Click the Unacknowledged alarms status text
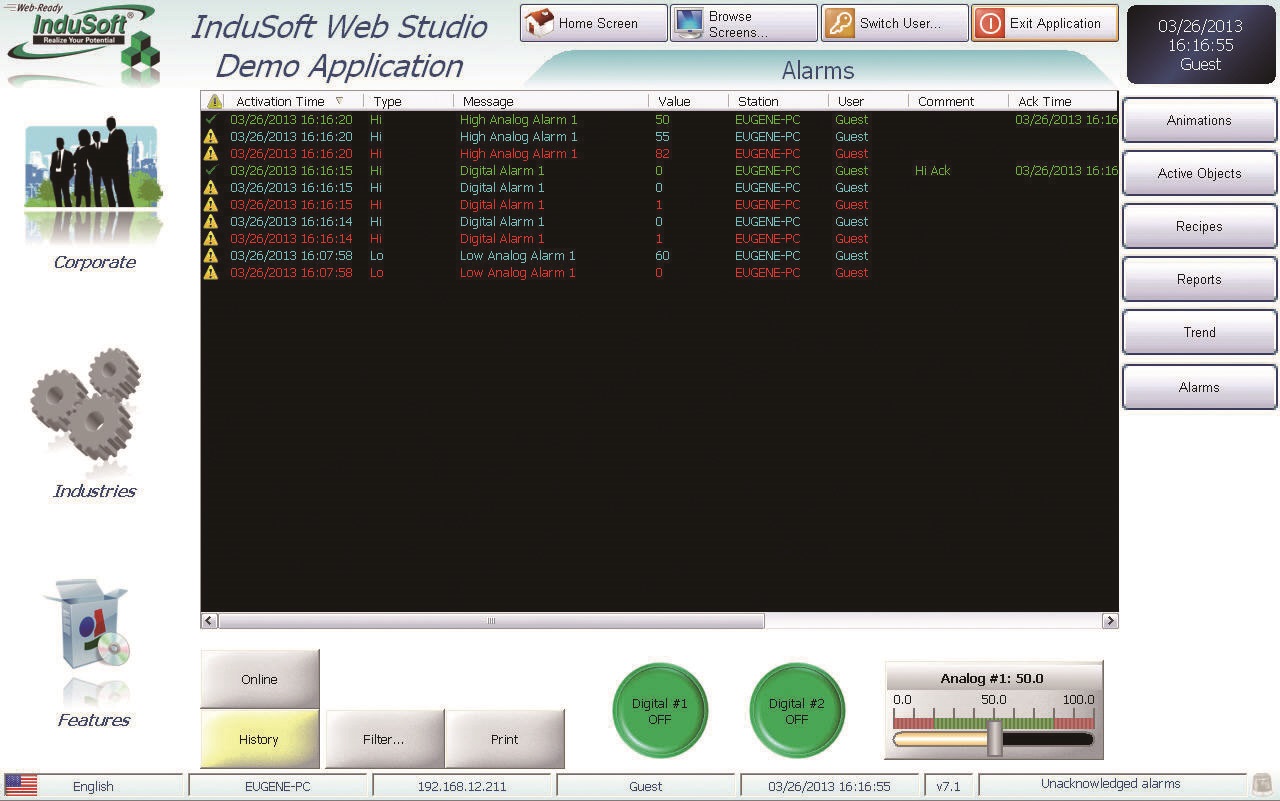The height and width of the screenshot is (801, 1280). (1111, 784)
